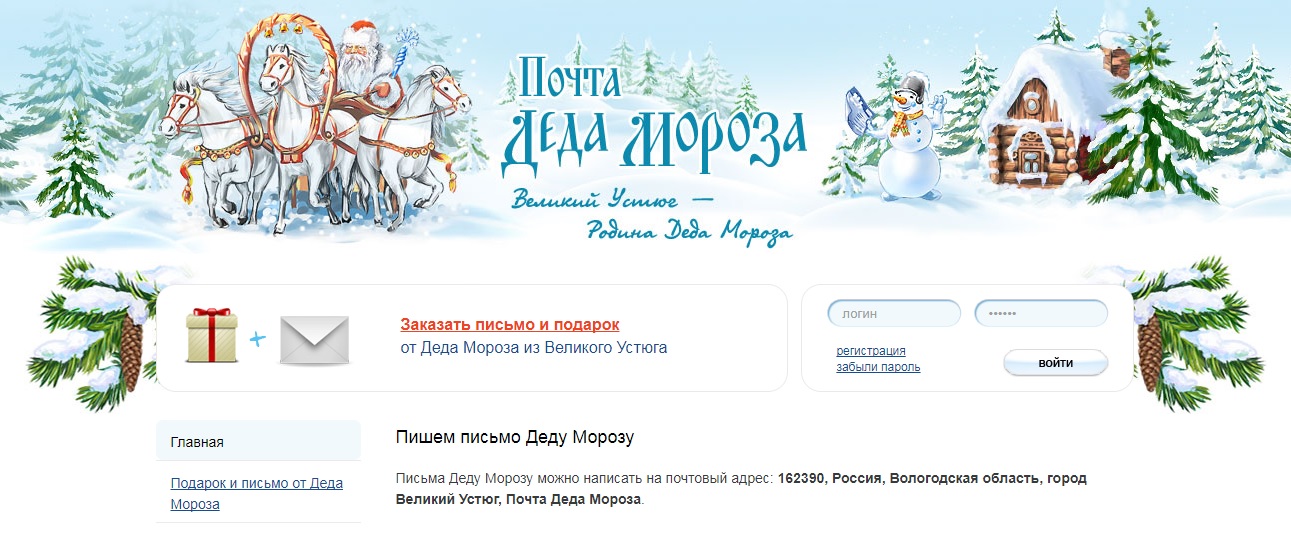Screen dimensions: 1291x534
Task: Click the gift box icon
Action: coord(212,336)
